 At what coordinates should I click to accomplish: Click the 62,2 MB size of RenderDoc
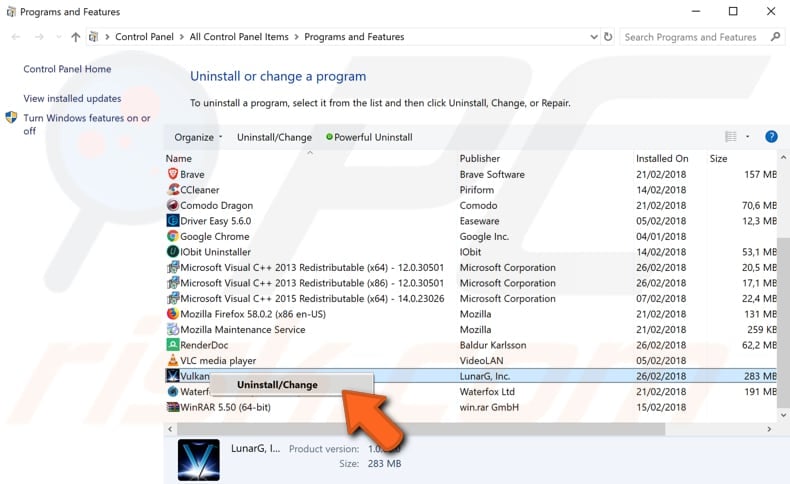(x=759, y=345)
